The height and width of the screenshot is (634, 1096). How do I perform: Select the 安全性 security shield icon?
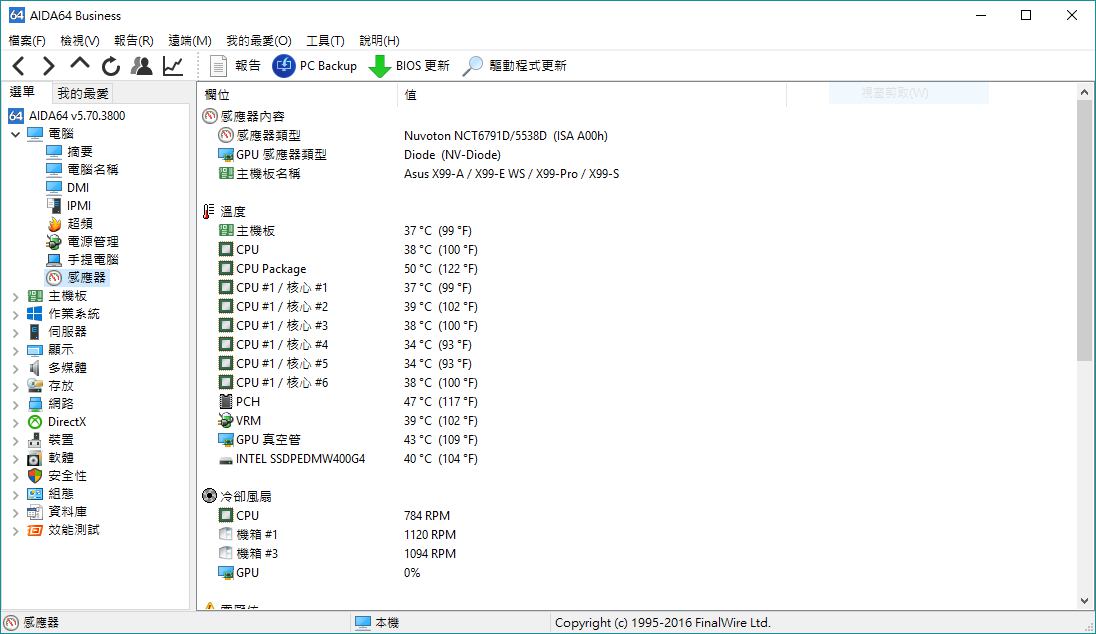34,476
